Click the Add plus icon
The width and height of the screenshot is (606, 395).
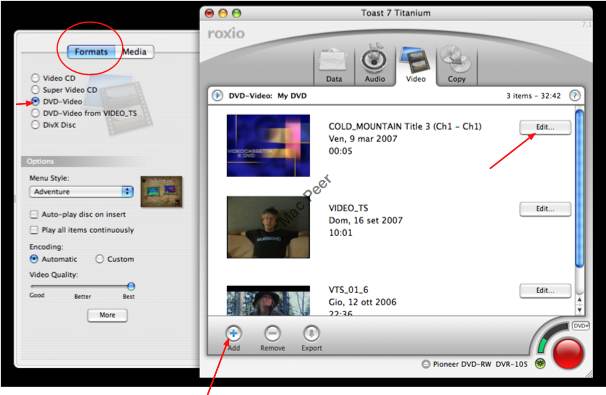233,333
